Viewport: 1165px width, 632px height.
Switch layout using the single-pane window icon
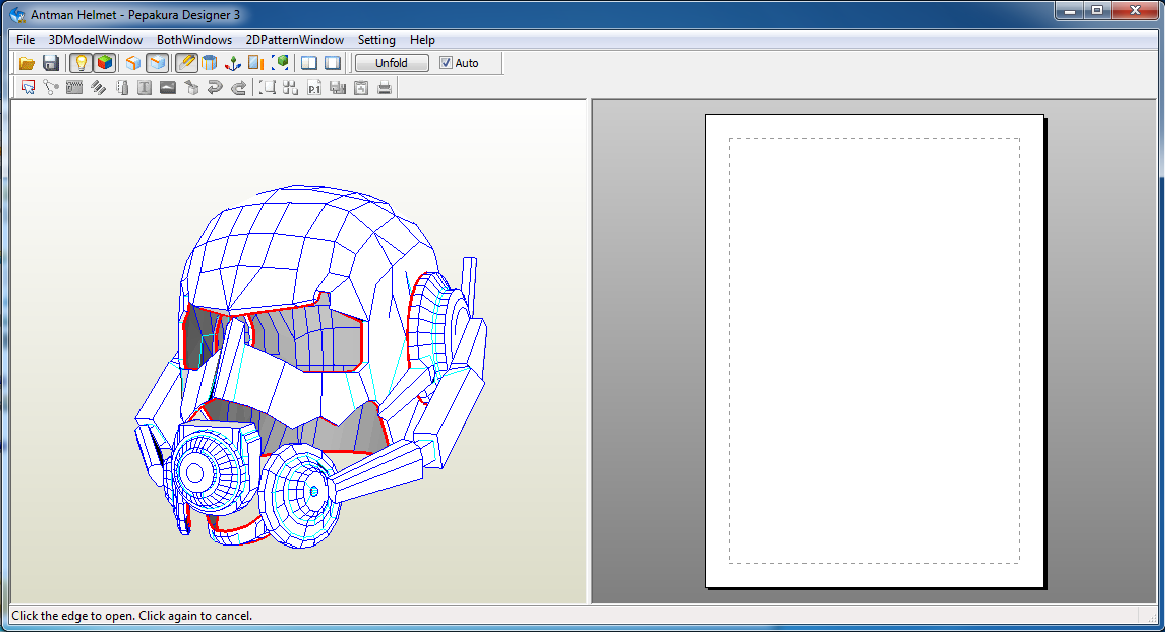(333, 63)
